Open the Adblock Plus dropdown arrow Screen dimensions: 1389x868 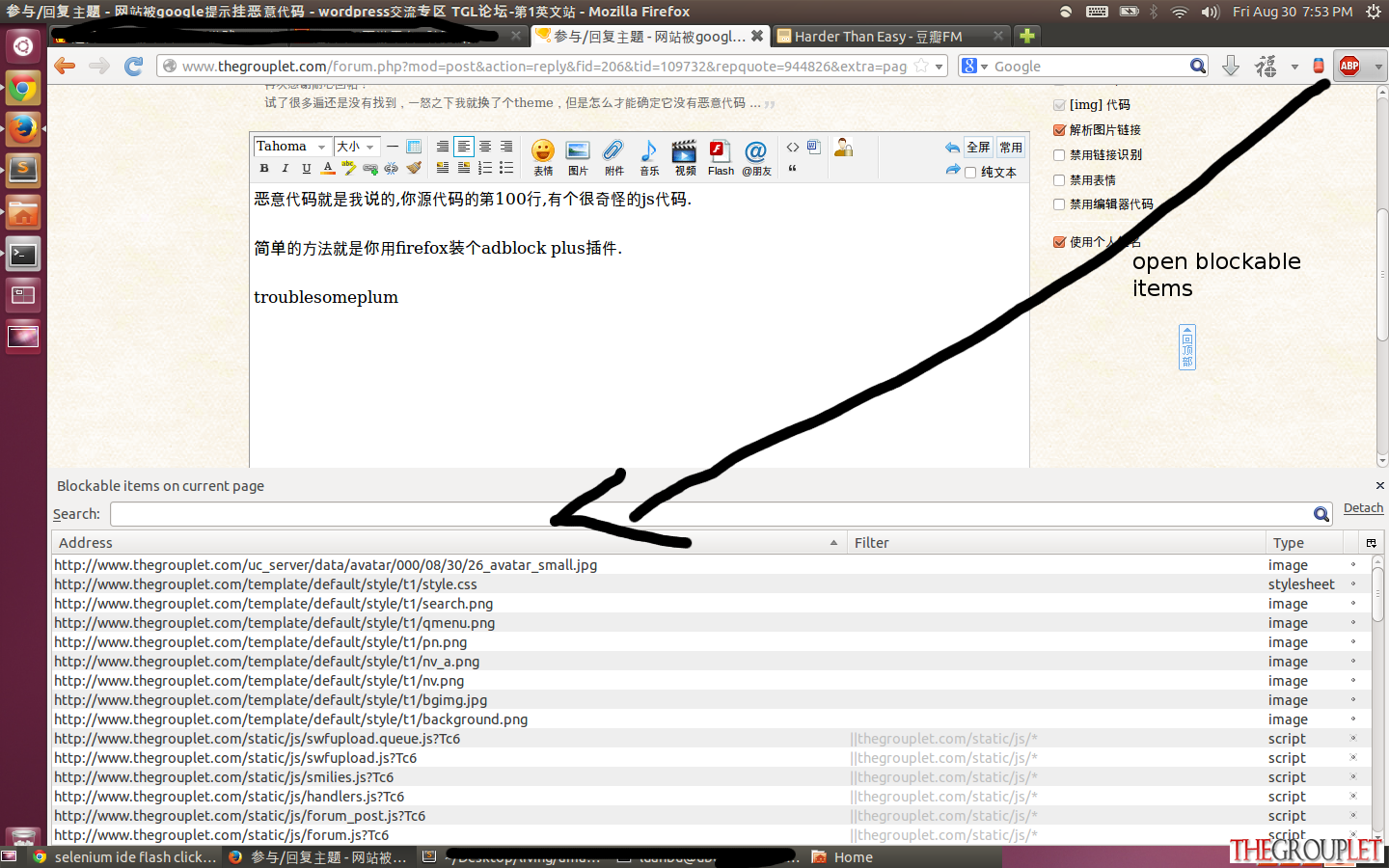(1378, 67)
